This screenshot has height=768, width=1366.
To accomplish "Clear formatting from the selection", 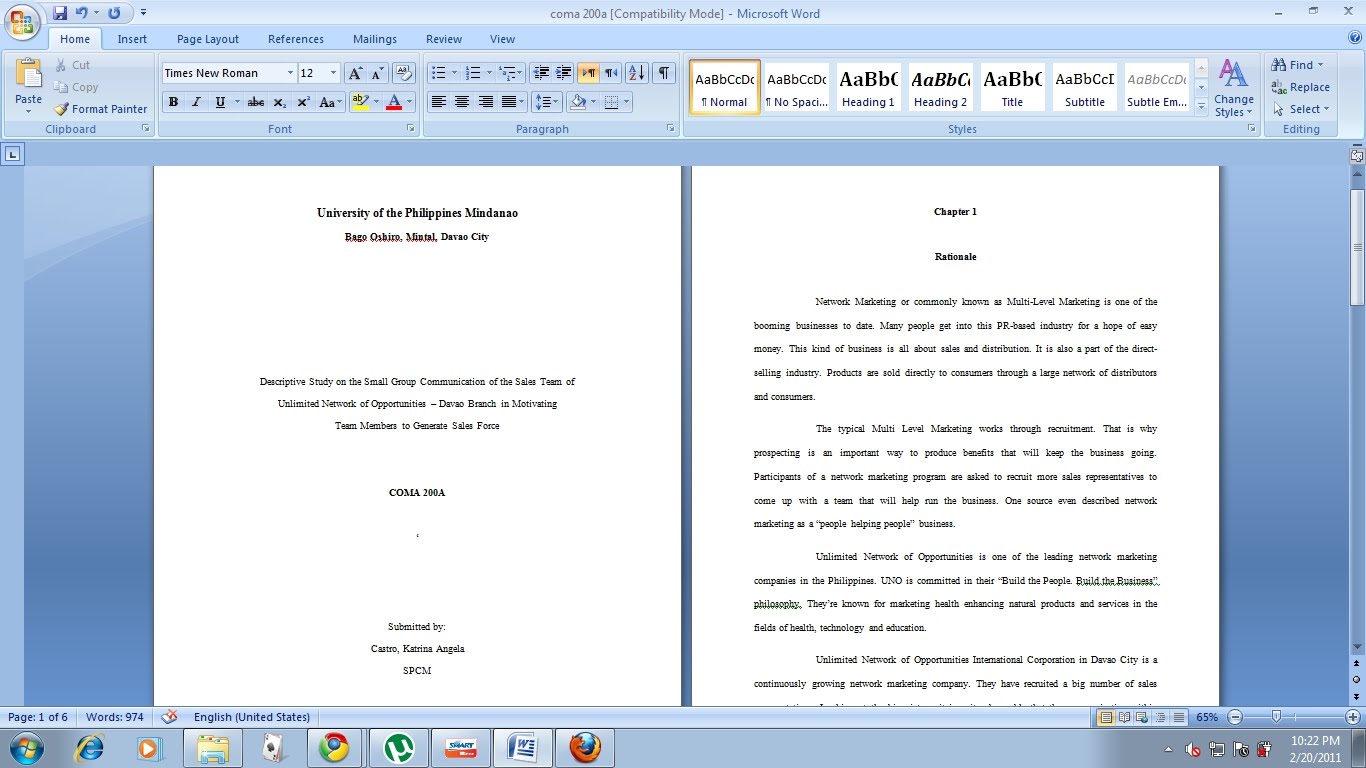I will pyautogui.click(x=404, y=73).
